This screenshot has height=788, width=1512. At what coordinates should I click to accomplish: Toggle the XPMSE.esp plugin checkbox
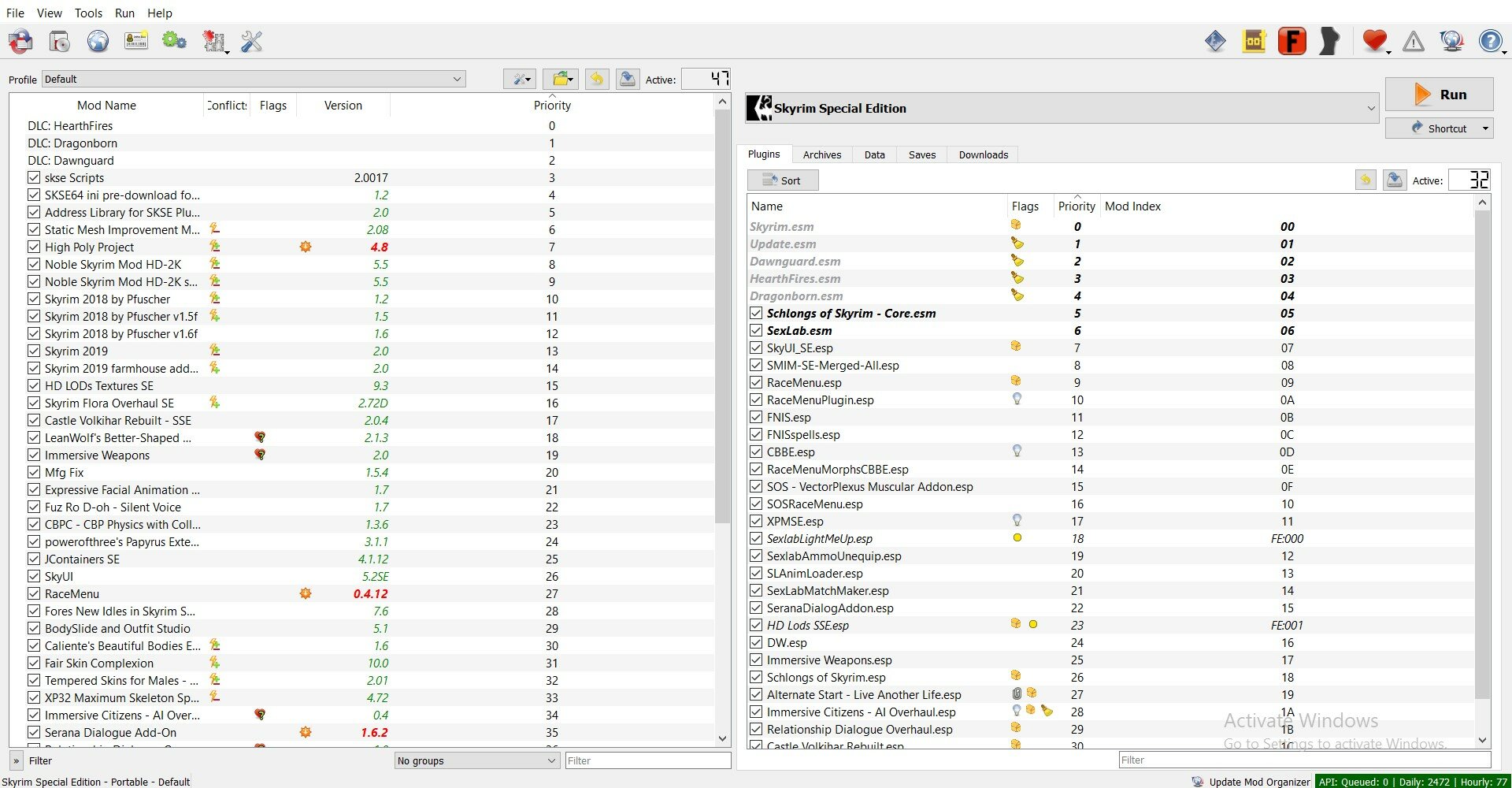click(756, 522)
